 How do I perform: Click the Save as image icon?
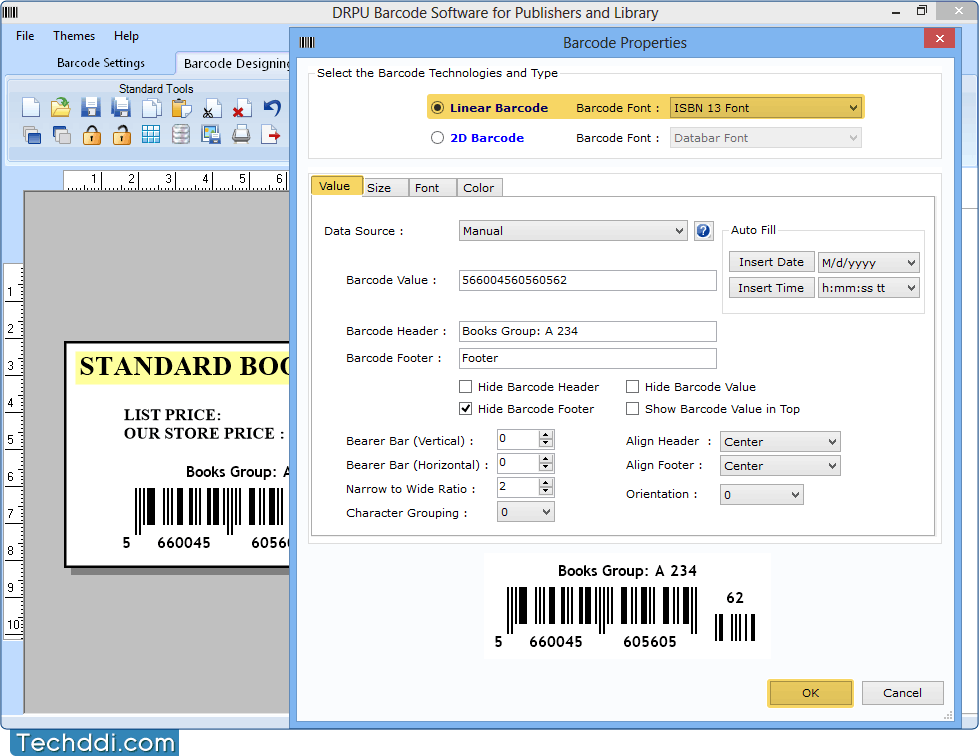point(211,135)
